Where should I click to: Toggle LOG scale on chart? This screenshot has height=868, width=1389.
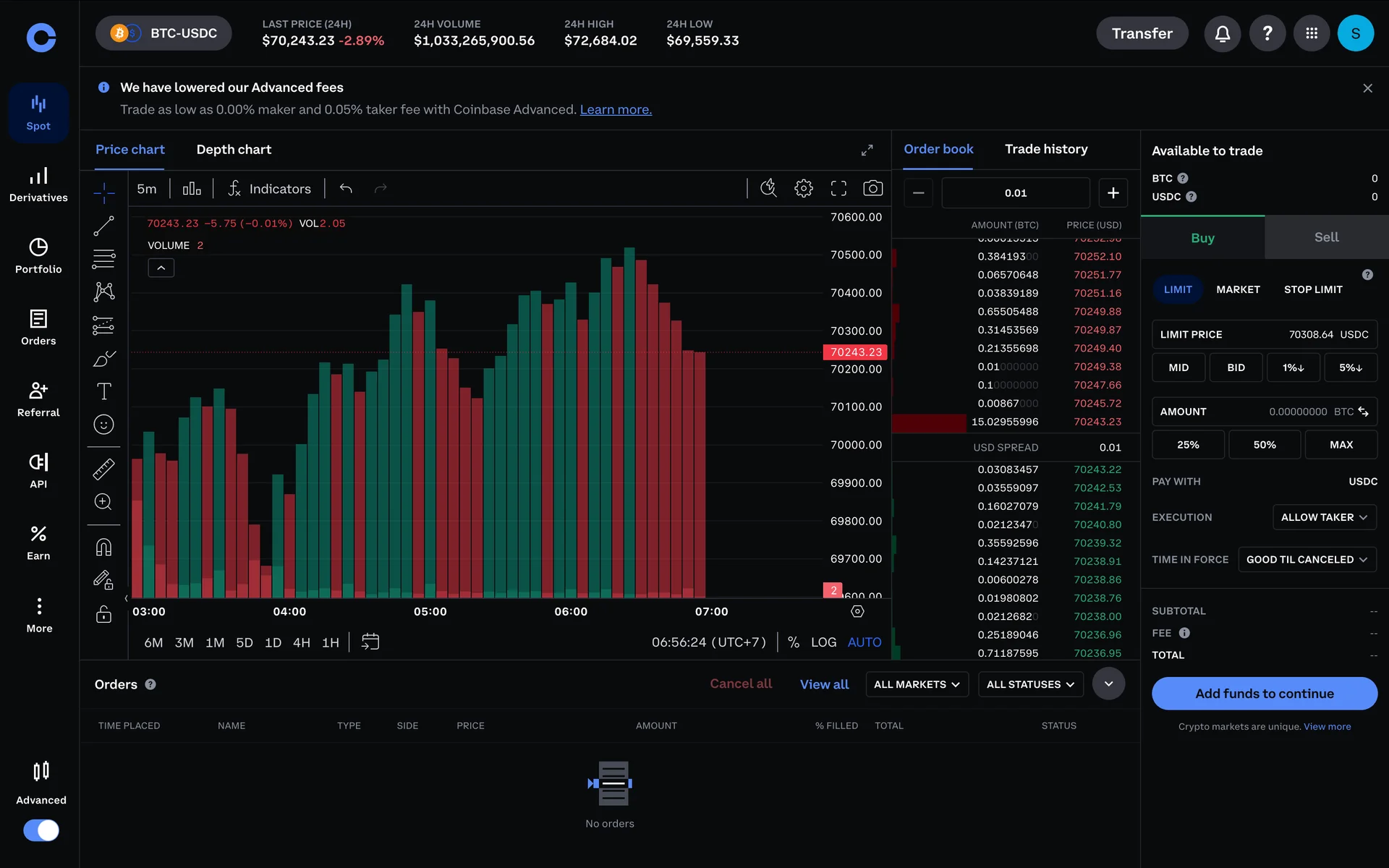(x=823, y=642)
